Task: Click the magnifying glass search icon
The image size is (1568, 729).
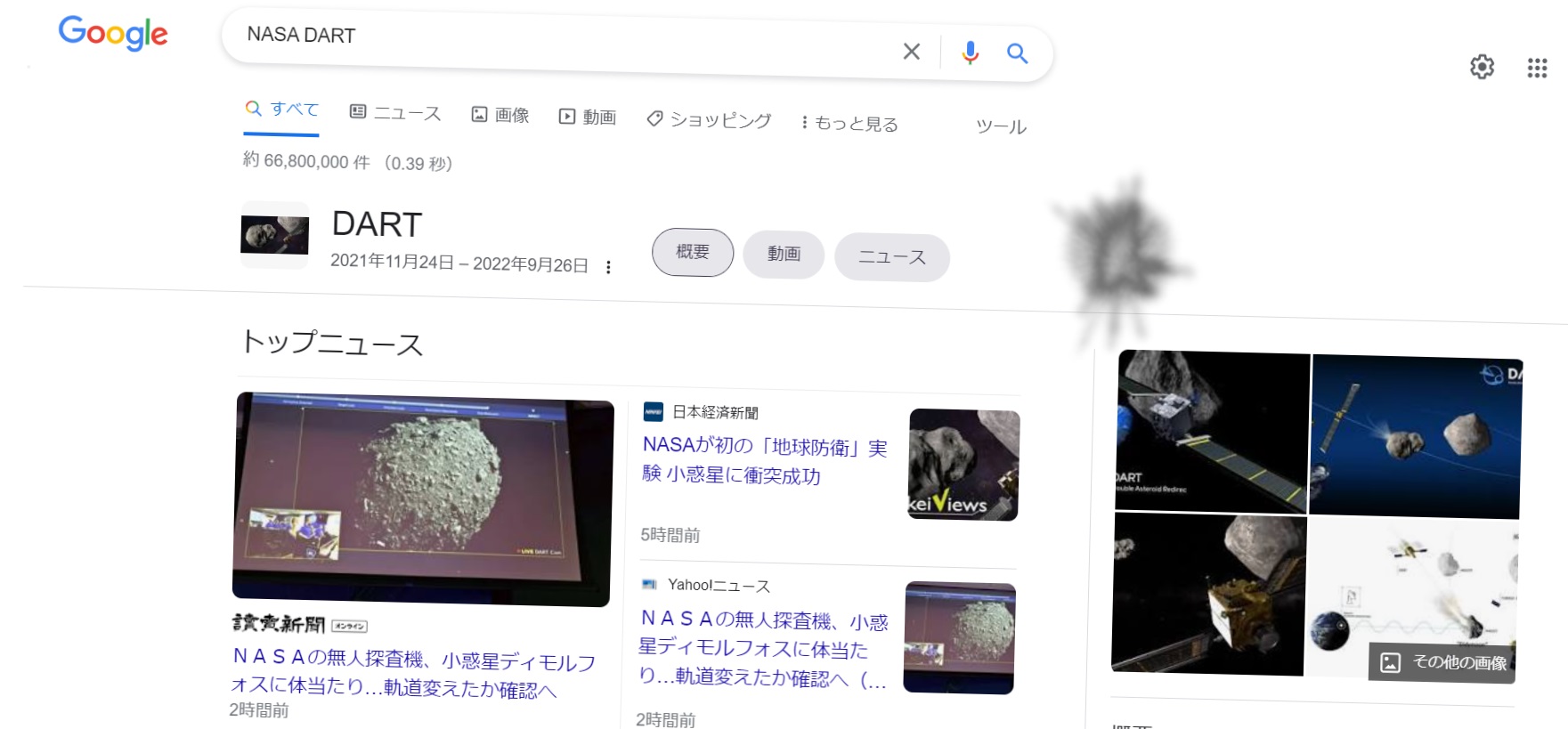Action: coord(1017,54)
